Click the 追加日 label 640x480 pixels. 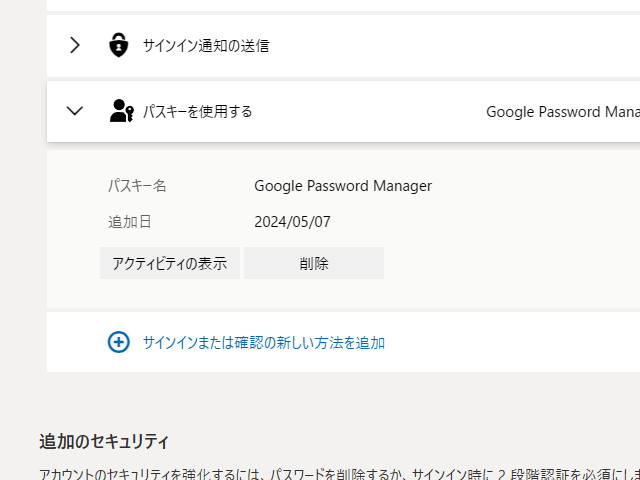coord(130,222)
